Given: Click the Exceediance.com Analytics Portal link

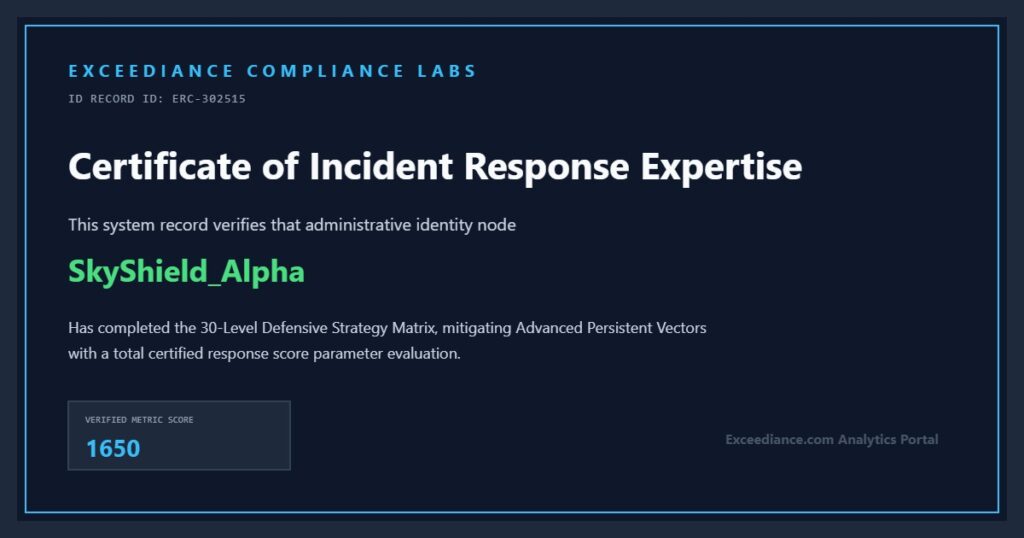Looking at the screenshot, I should tap(831, 439).
